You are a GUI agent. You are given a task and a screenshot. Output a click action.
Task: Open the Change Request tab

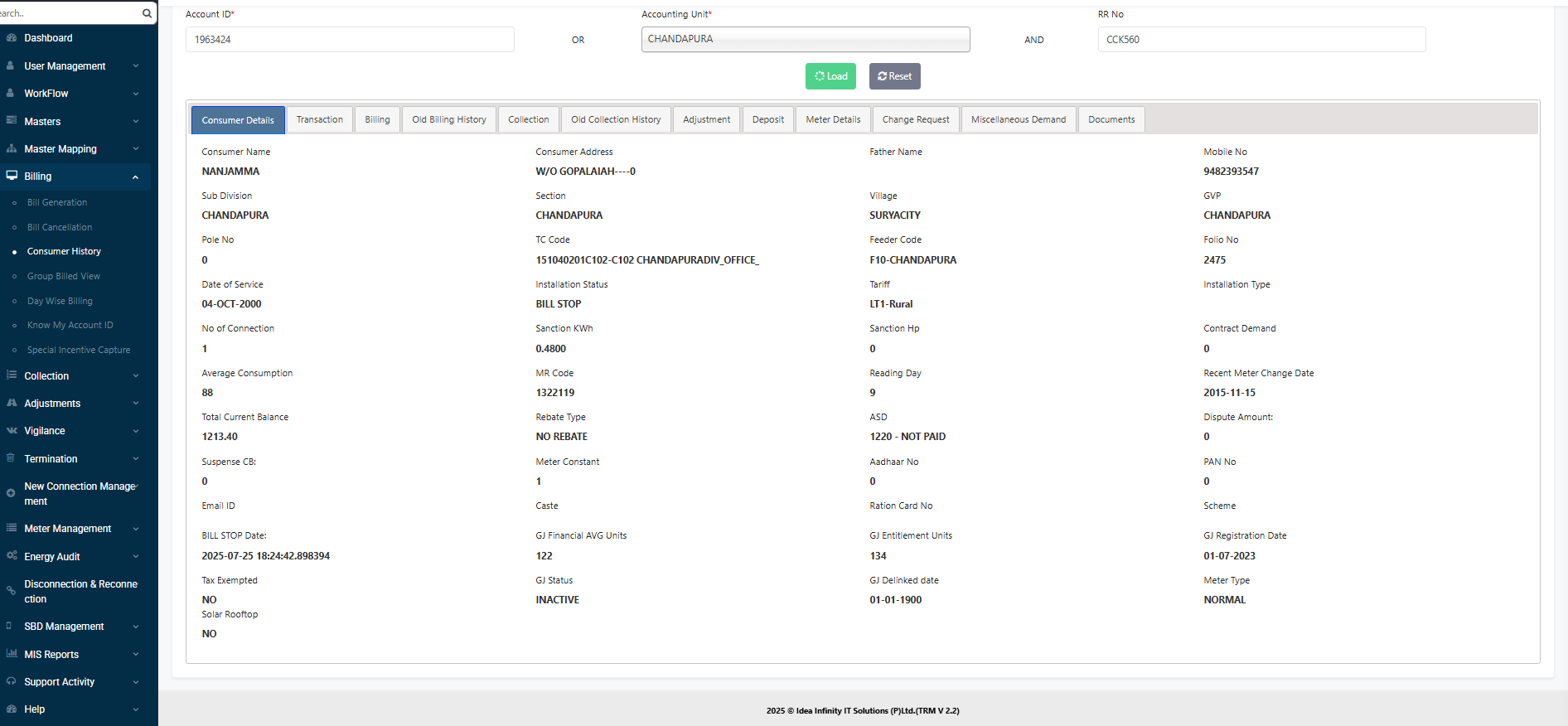pyautogui.click(x=916, y=119)
